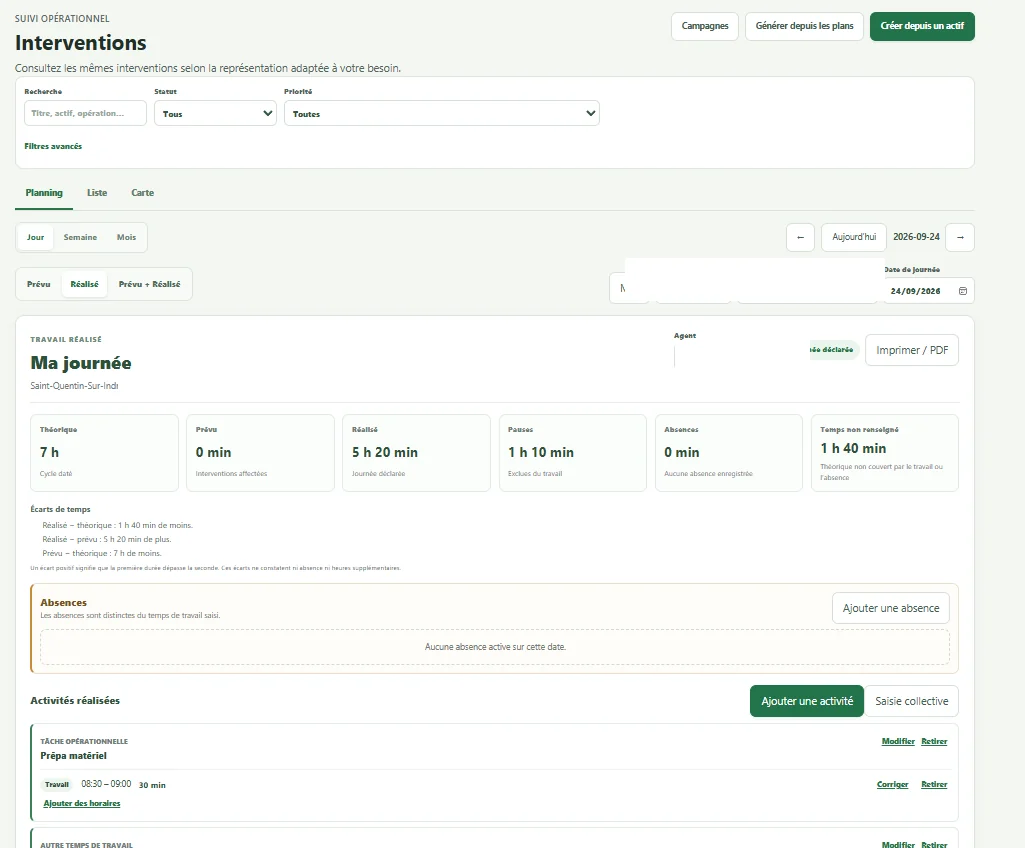Open the calendar picker icon in date field

(962, 291)
